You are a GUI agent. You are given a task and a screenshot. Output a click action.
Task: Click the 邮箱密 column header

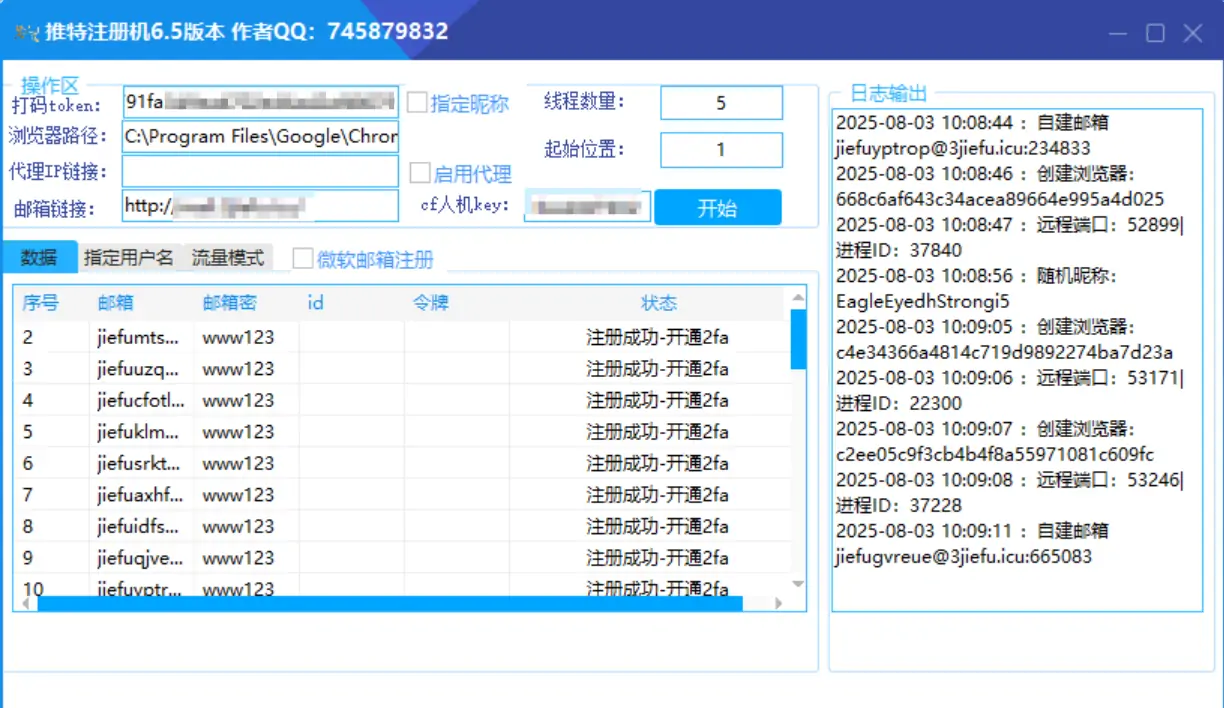click(x=230, y=303)
